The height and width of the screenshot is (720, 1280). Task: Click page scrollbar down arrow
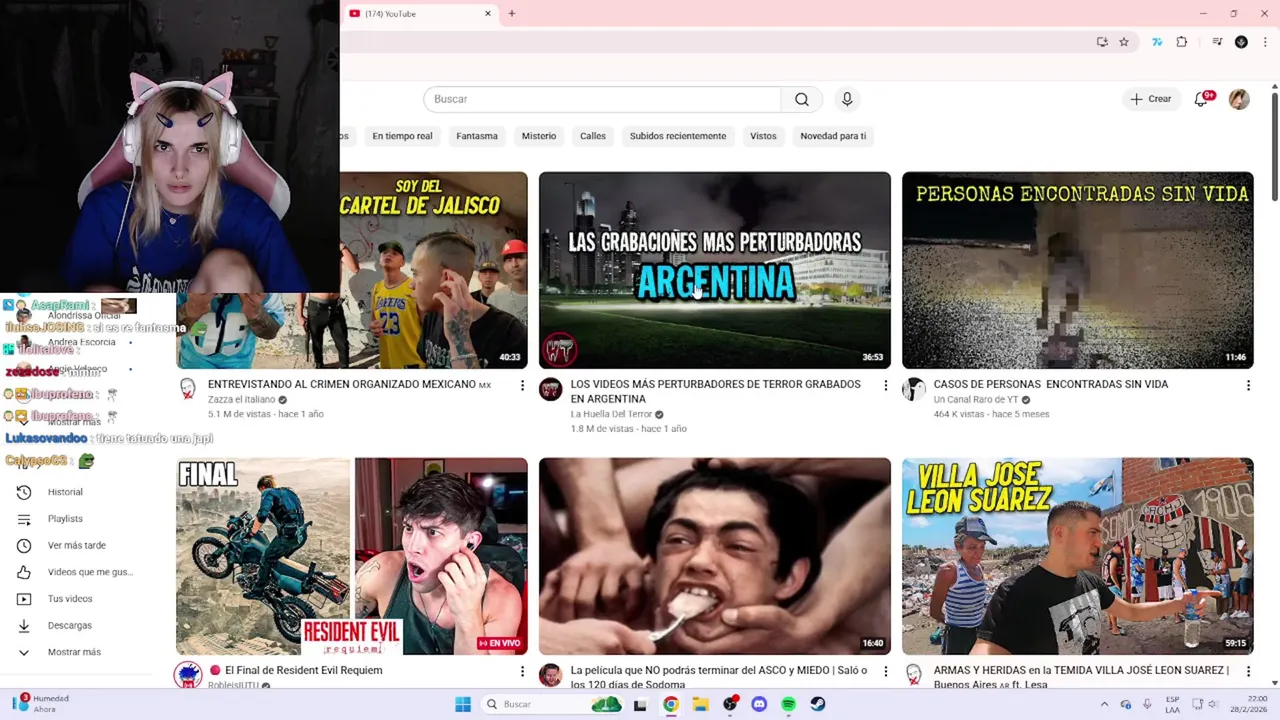click(1274, 683)
